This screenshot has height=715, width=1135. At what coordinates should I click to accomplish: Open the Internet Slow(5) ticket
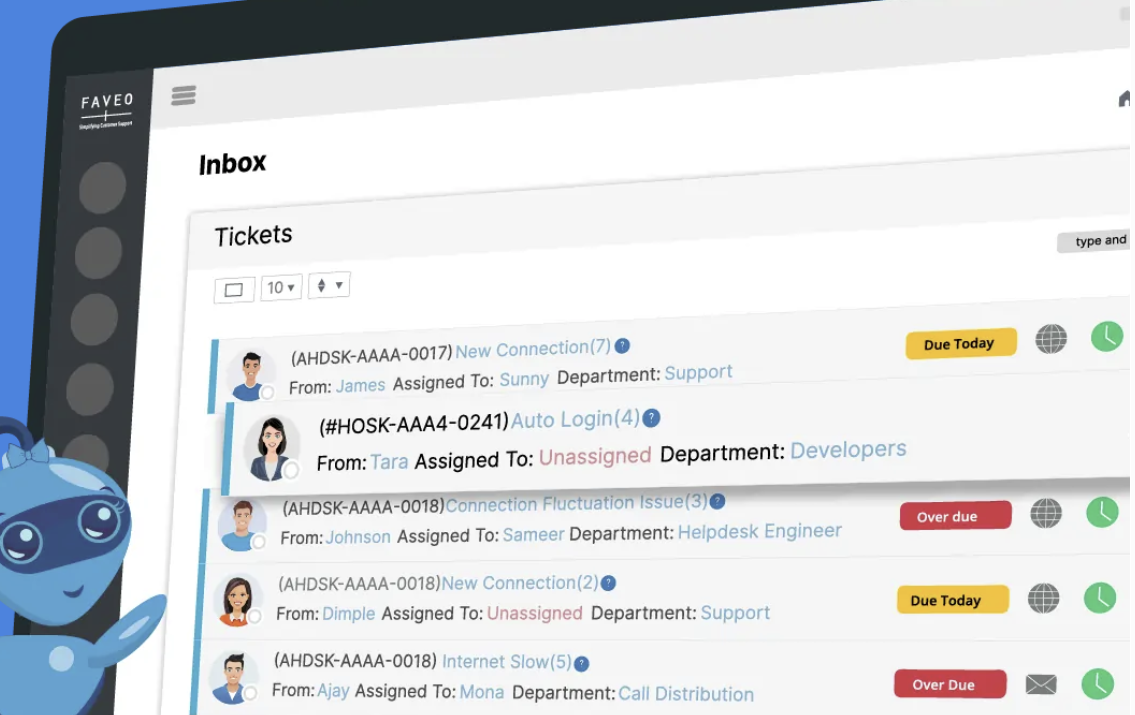[x=507, y=661]
